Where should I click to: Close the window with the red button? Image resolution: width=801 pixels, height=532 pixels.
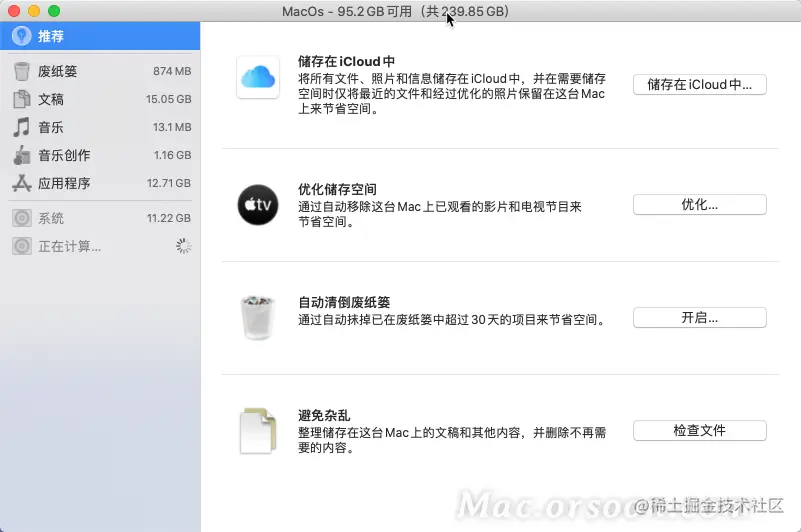(14, 11)
